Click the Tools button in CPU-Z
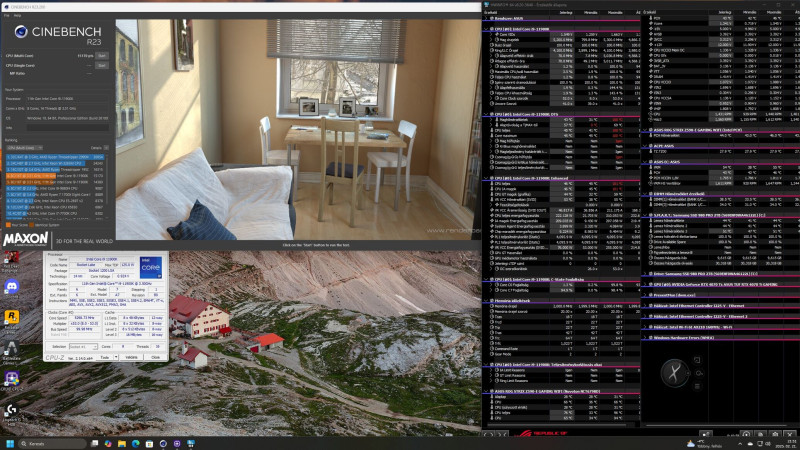The width and height of the screenshot is (800, 450). click(105, 357)
